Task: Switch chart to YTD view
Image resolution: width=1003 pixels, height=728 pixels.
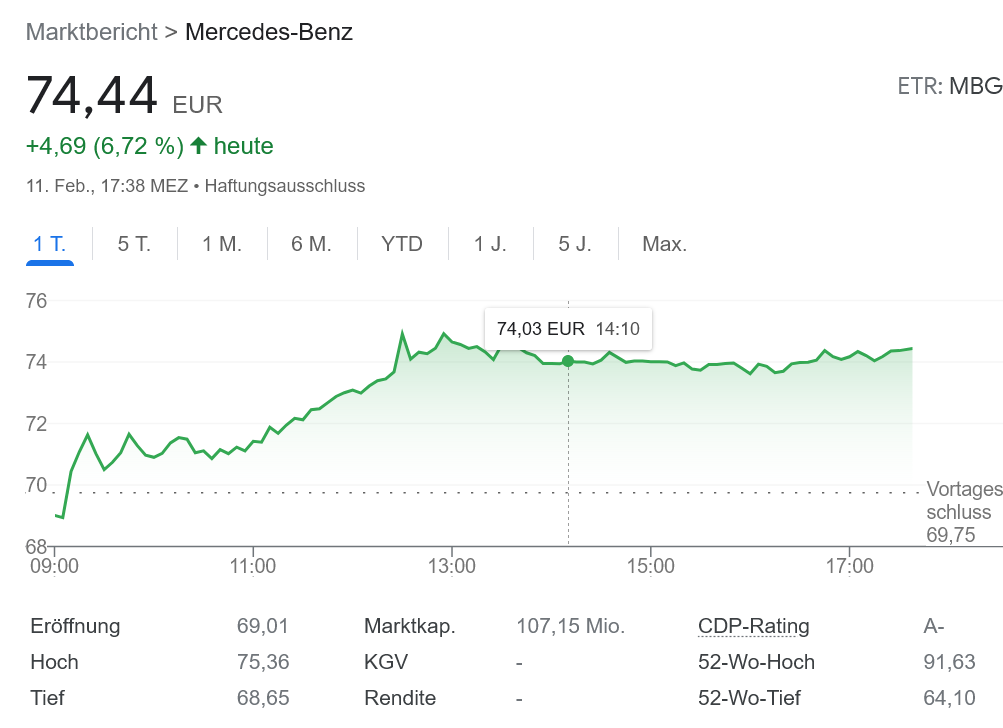Action: click(402, 244)
